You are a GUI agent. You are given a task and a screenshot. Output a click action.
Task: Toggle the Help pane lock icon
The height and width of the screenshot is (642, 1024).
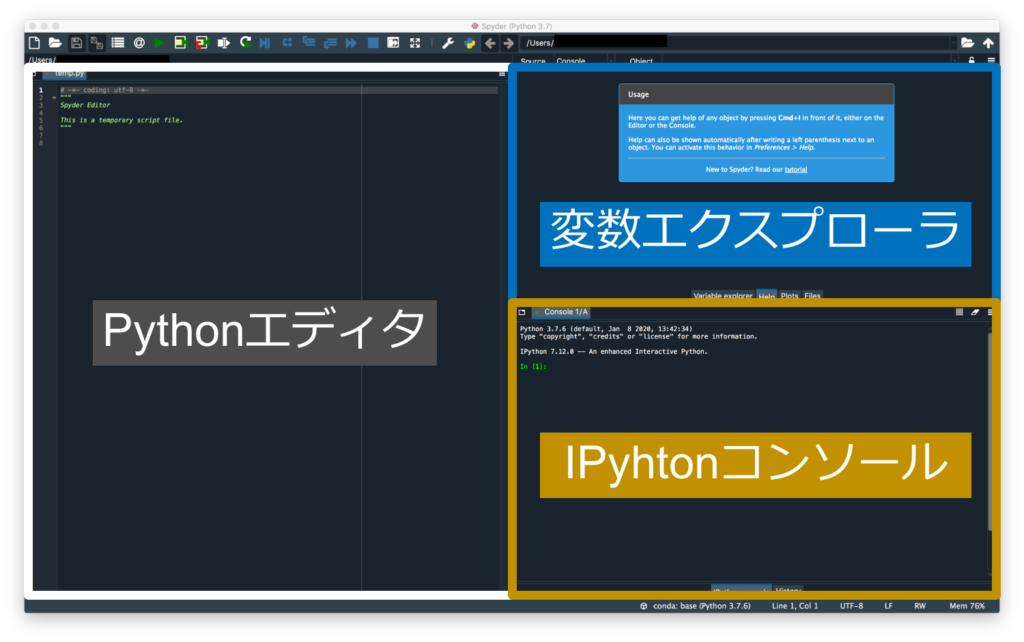click(x=972, y=60)
